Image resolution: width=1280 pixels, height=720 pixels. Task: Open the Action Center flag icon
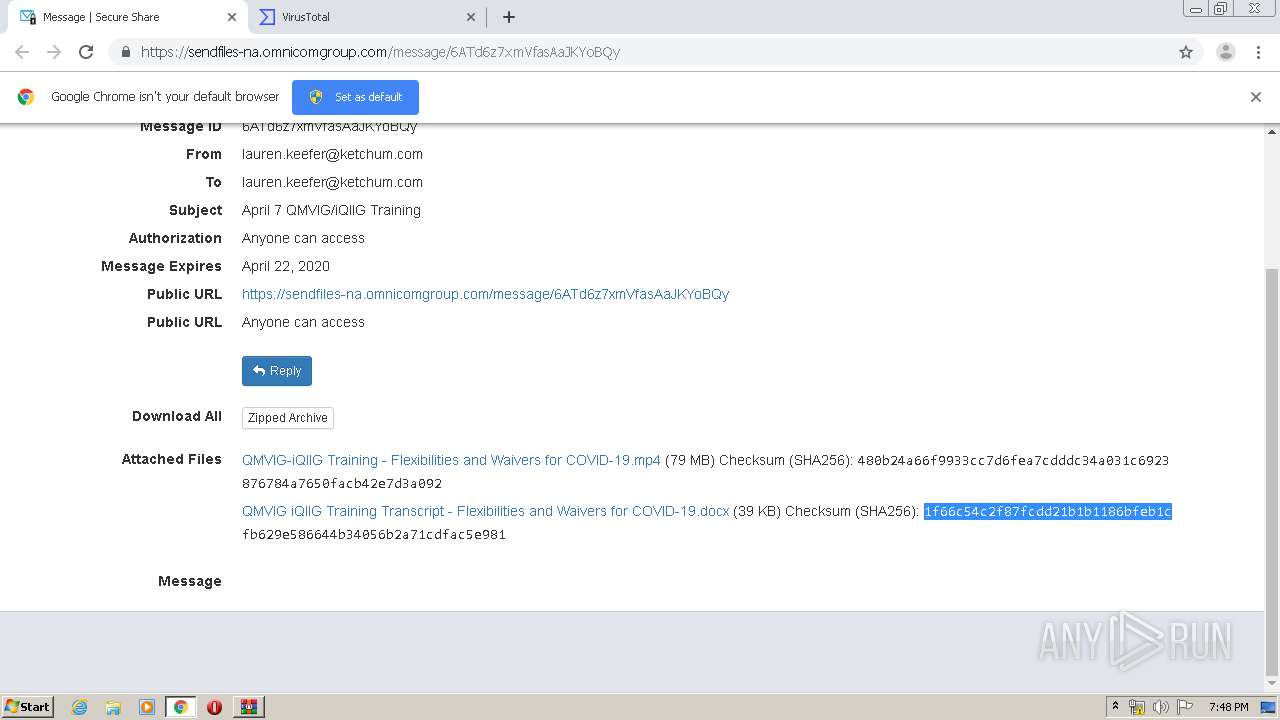tap(1186, 707)
